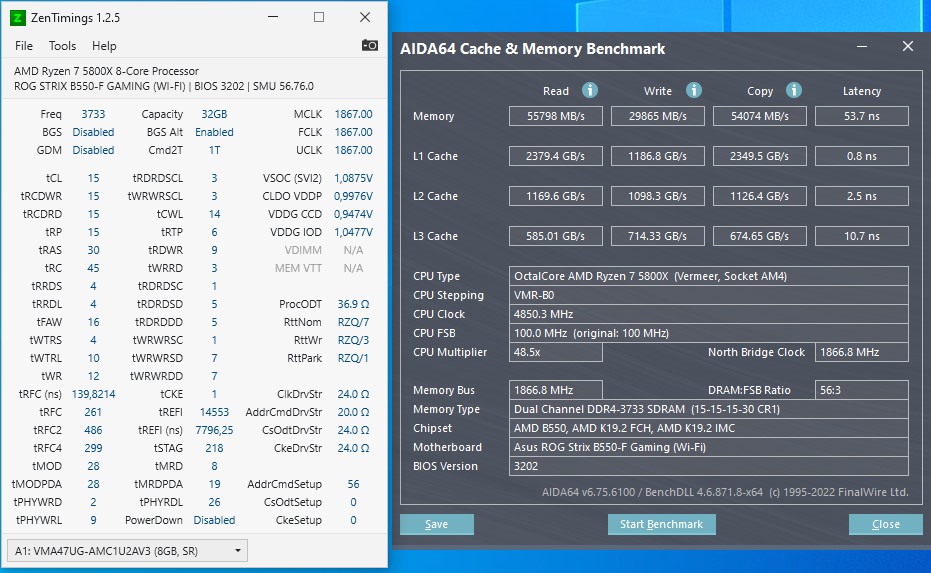931x573 pixels.
Task: Click the CPU Type OctalCore AMD Ryzen field
Action: [708, 276]
